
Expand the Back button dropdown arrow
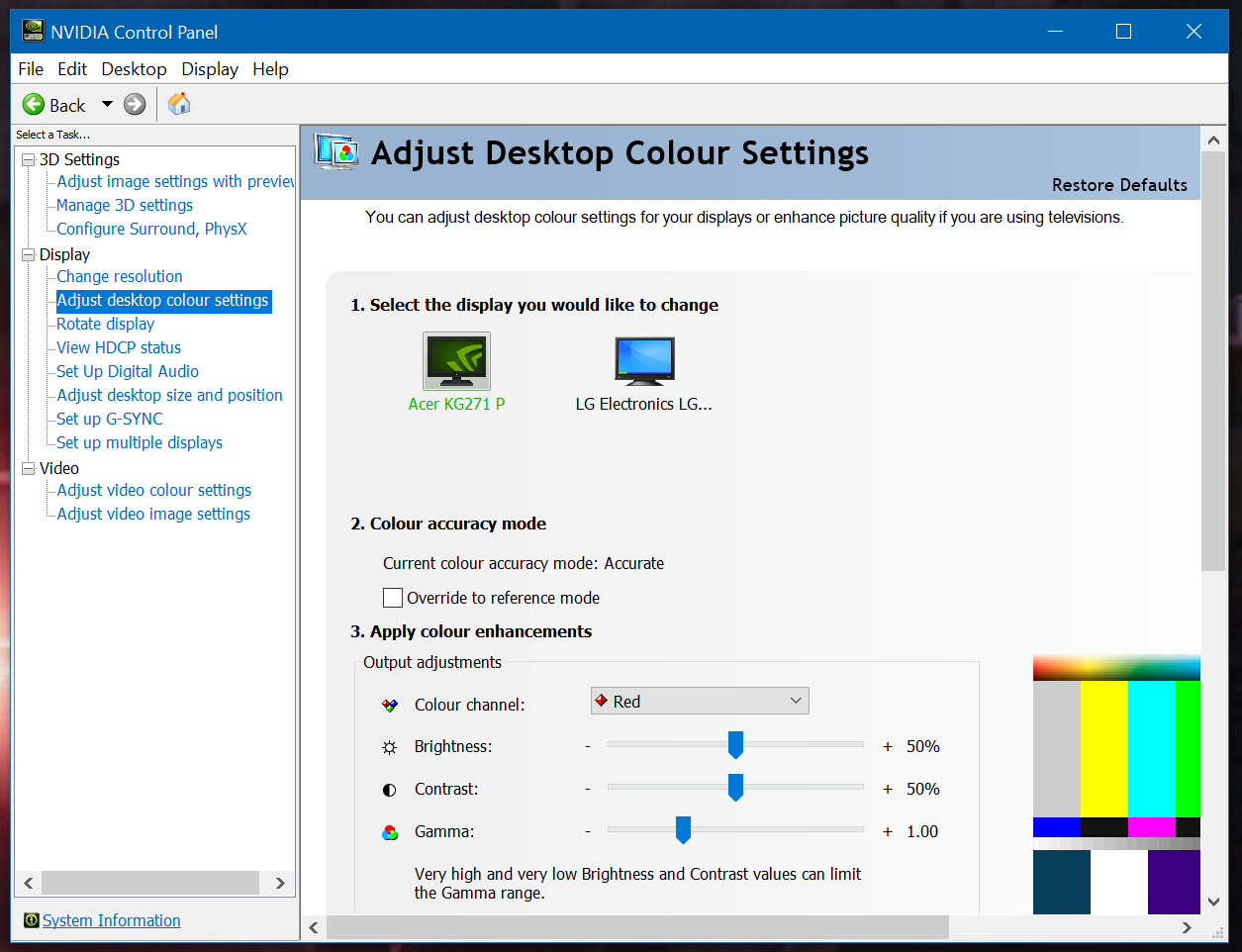(107, 104)
